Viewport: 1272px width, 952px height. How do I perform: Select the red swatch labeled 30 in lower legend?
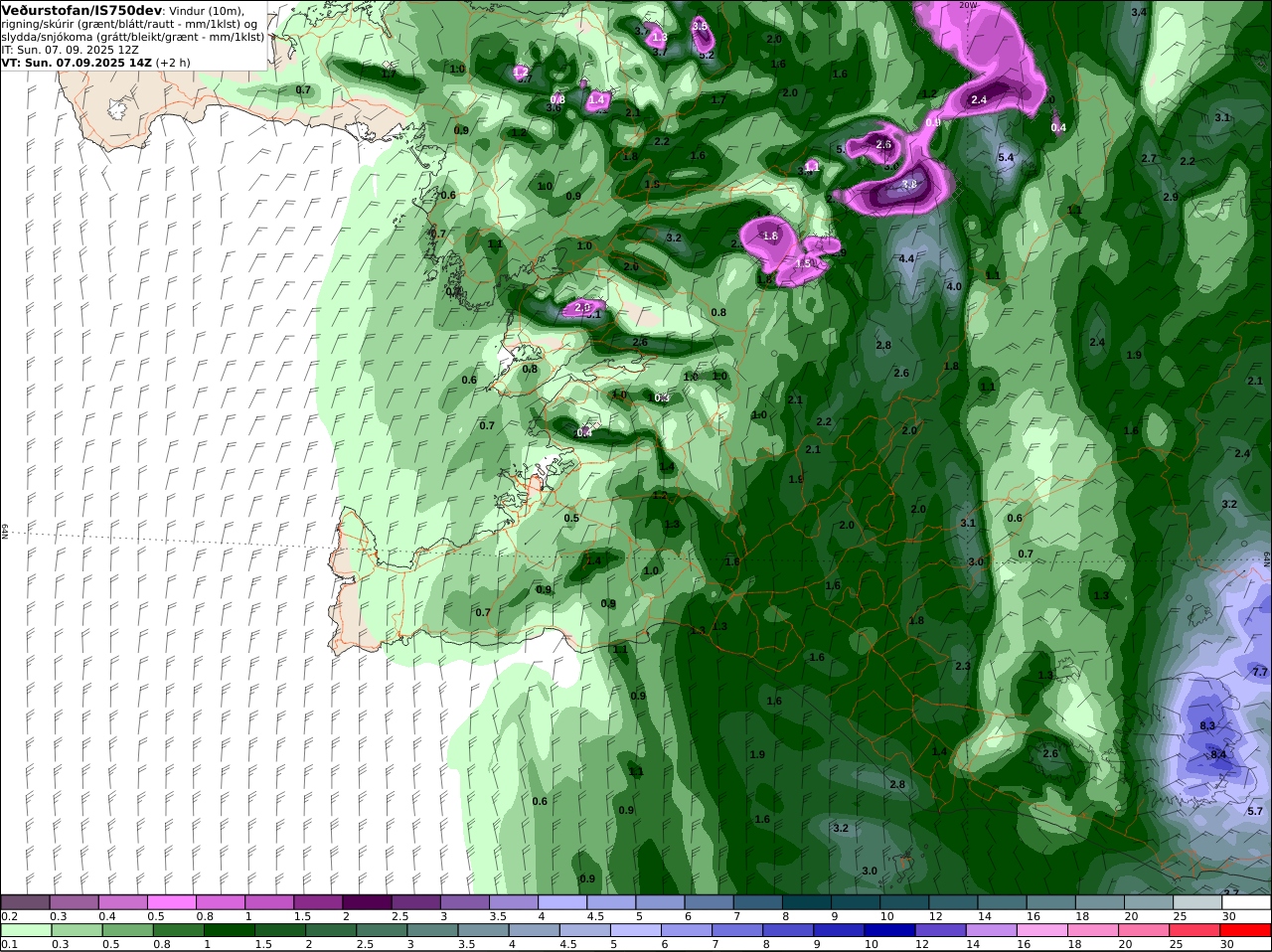(x=1246, y=930)
